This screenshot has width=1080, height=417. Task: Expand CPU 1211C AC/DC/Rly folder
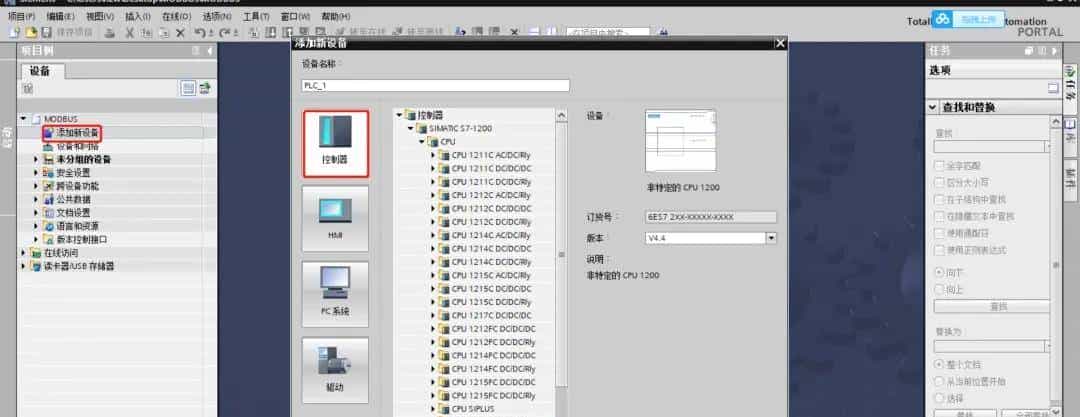coord(433,155)
